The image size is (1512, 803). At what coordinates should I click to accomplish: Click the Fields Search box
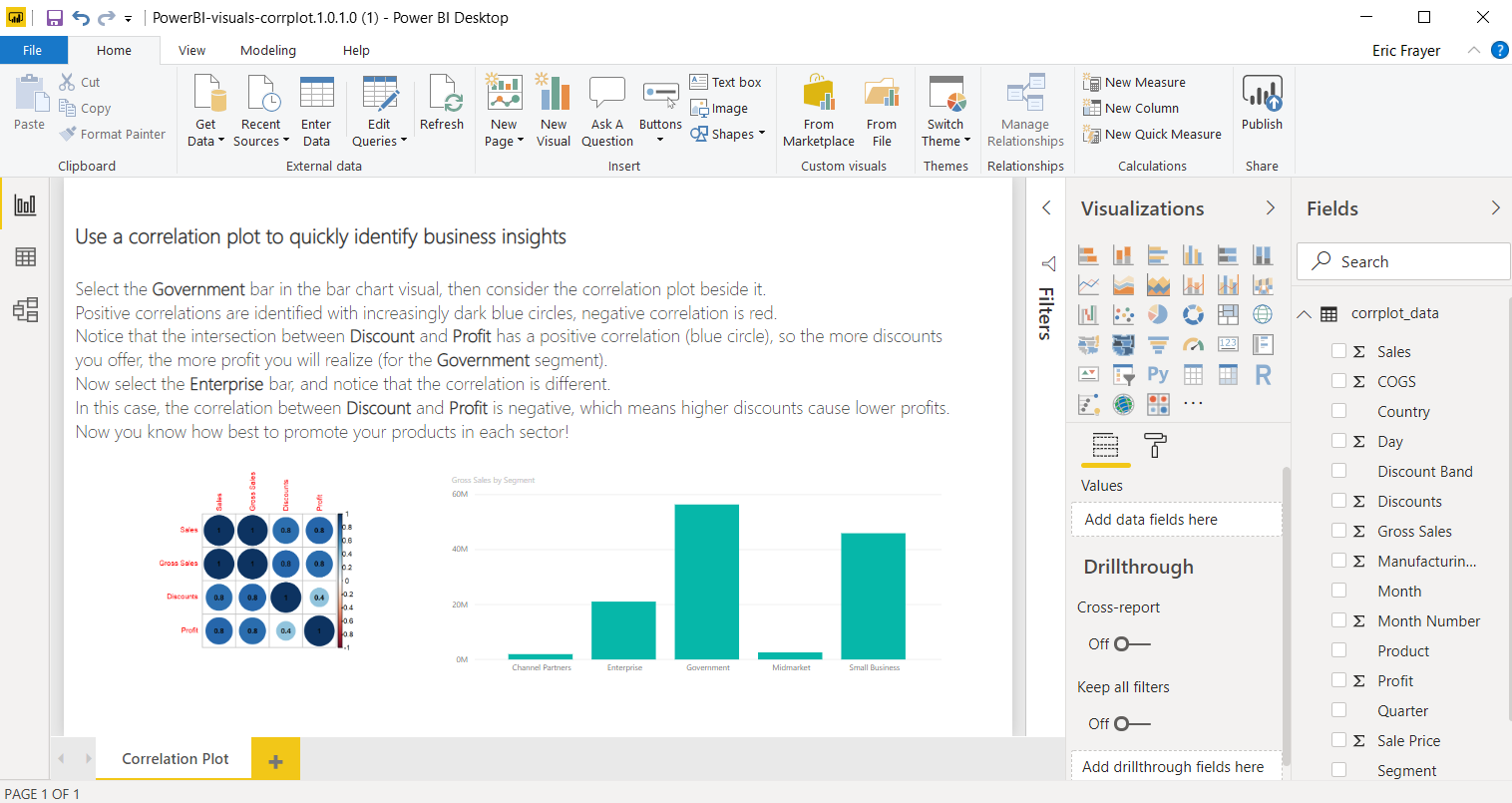pos(1403,261)
